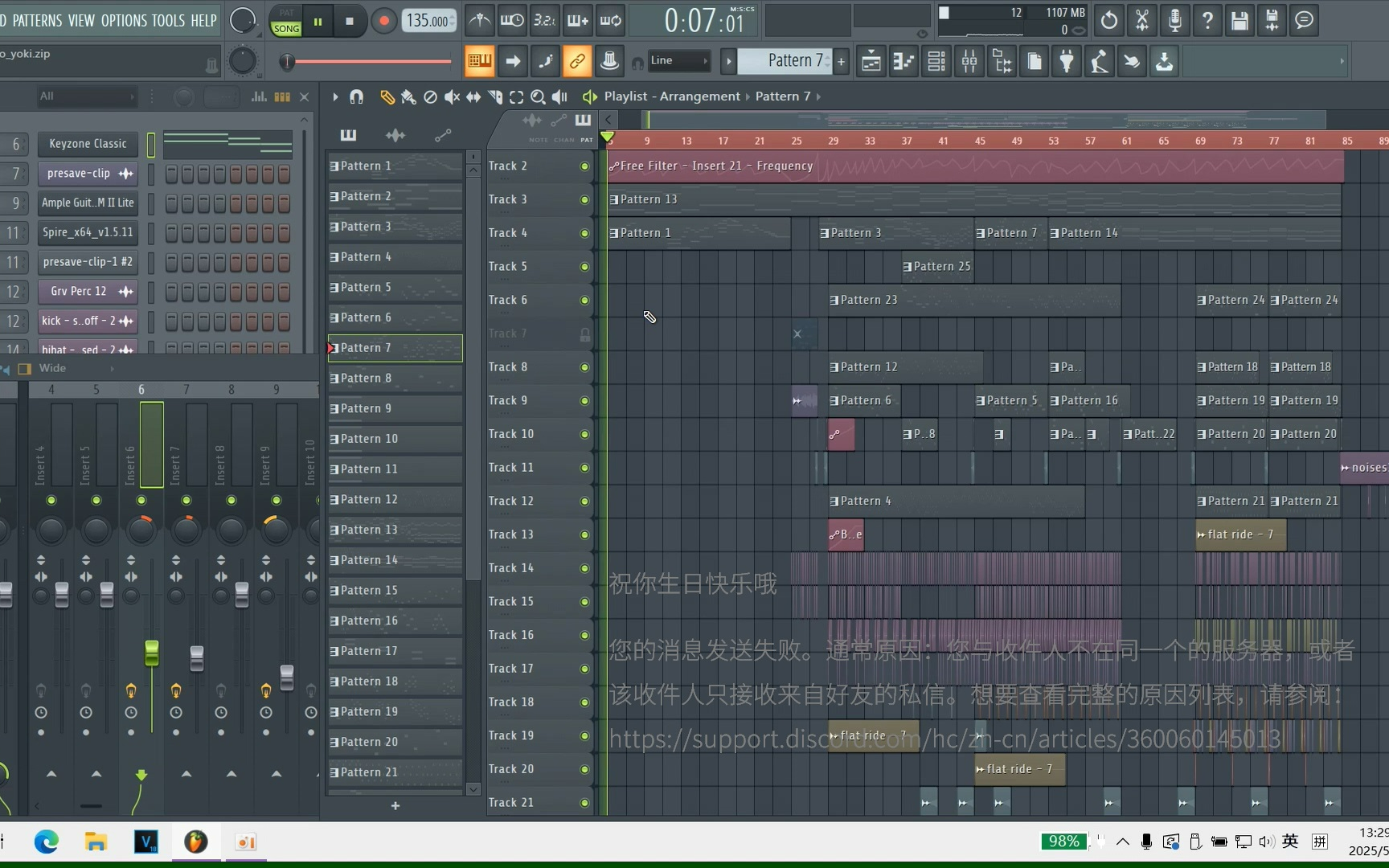Expand the All channel filter dropdown
The width and height of the screenshot is (1389, 868).
tap(87, 96)
